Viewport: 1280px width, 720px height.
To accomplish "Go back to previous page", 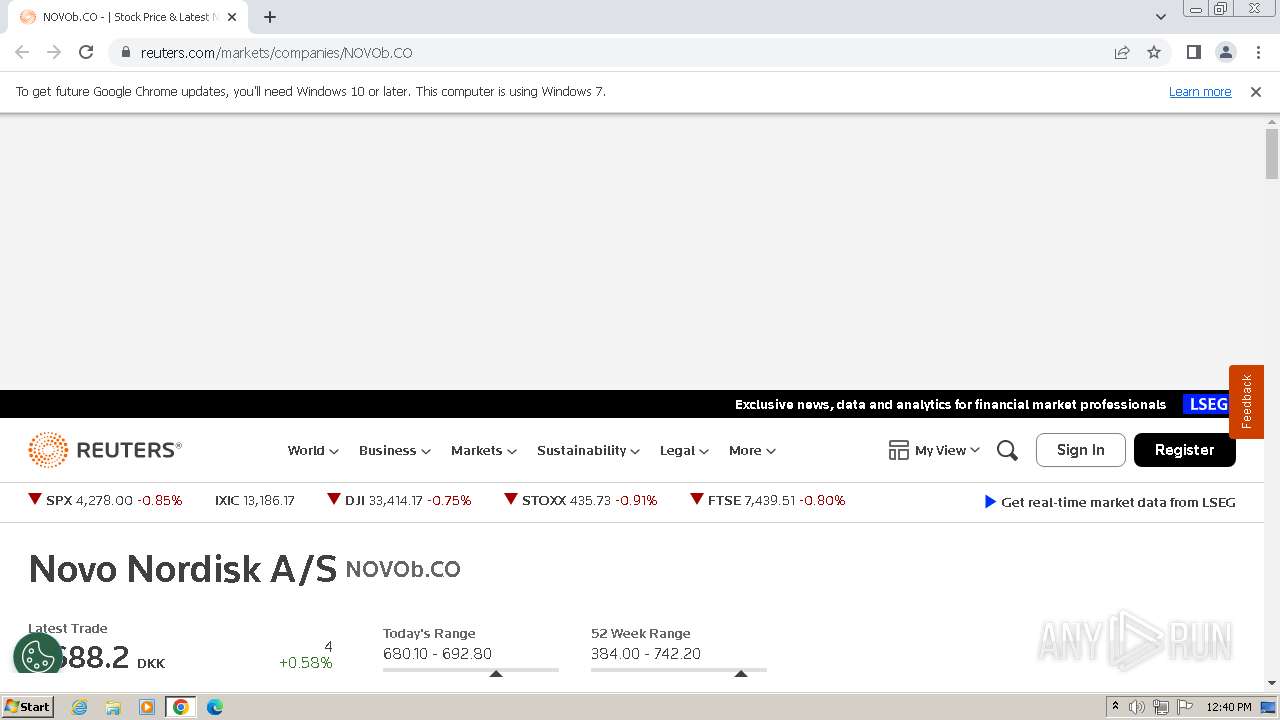I will coord(22,52).
